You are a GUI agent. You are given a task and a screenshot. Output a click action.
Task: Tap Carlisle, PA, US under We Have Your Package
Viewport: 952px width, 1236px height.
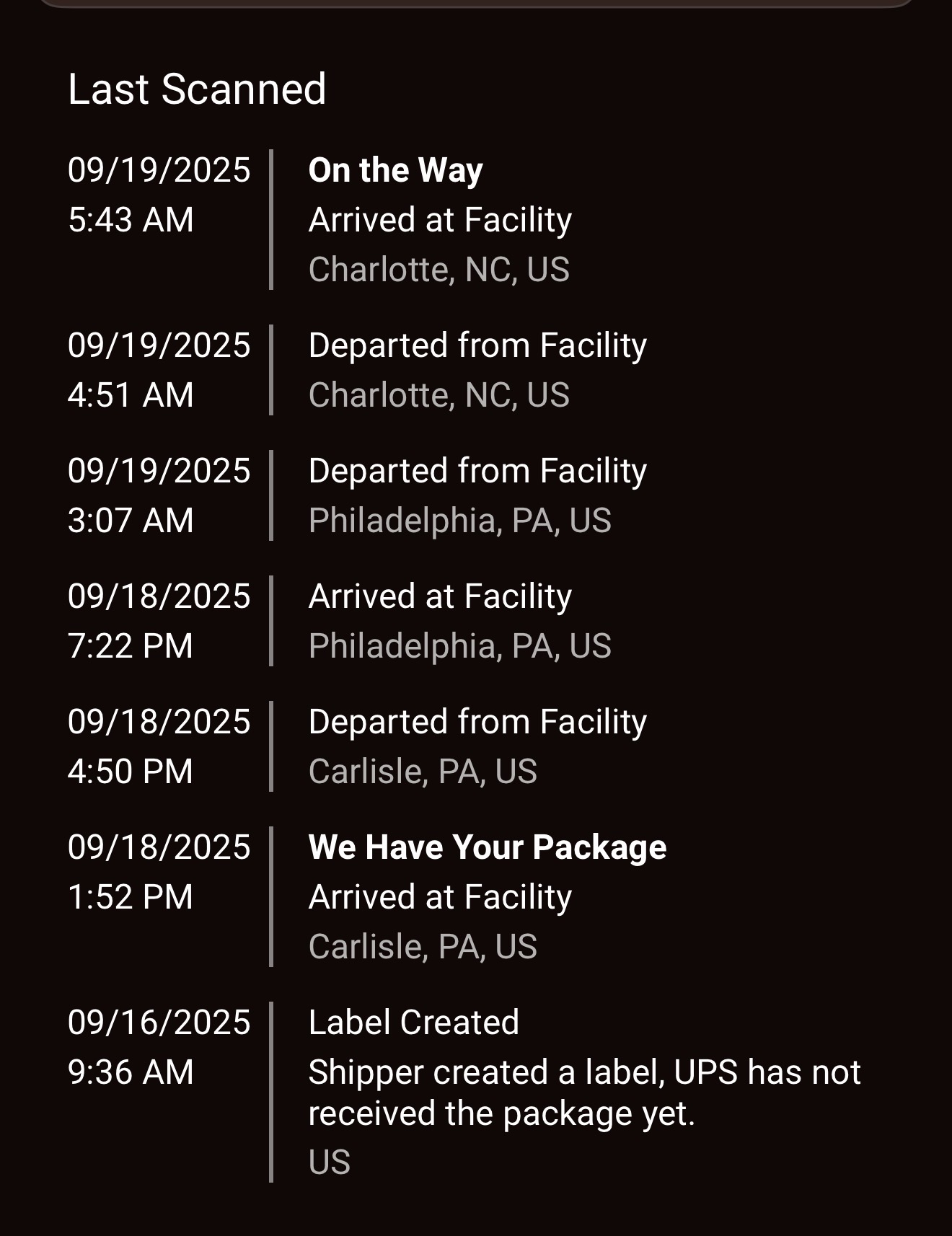(x=423, y=947)
